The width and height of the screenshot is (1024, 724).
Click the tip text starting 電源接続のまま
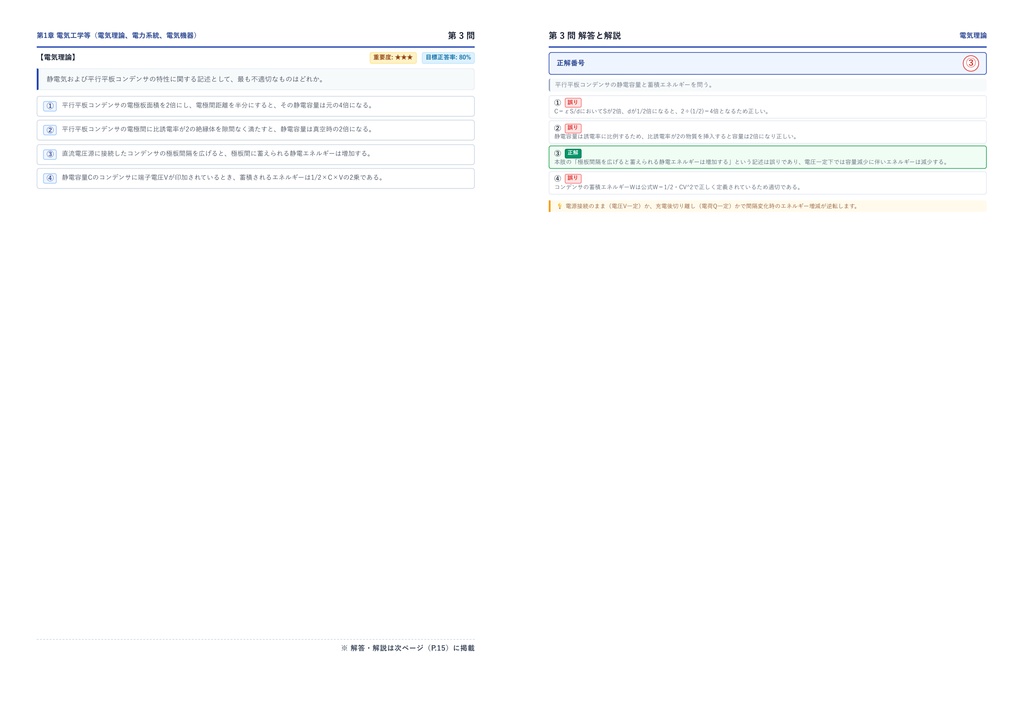(x=711, y=206)
